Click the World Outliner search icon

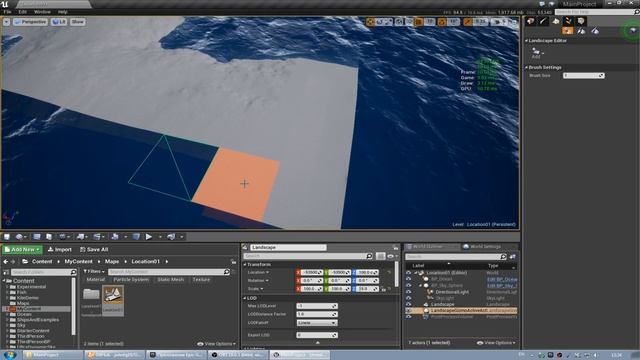click(x=503, y=257)
